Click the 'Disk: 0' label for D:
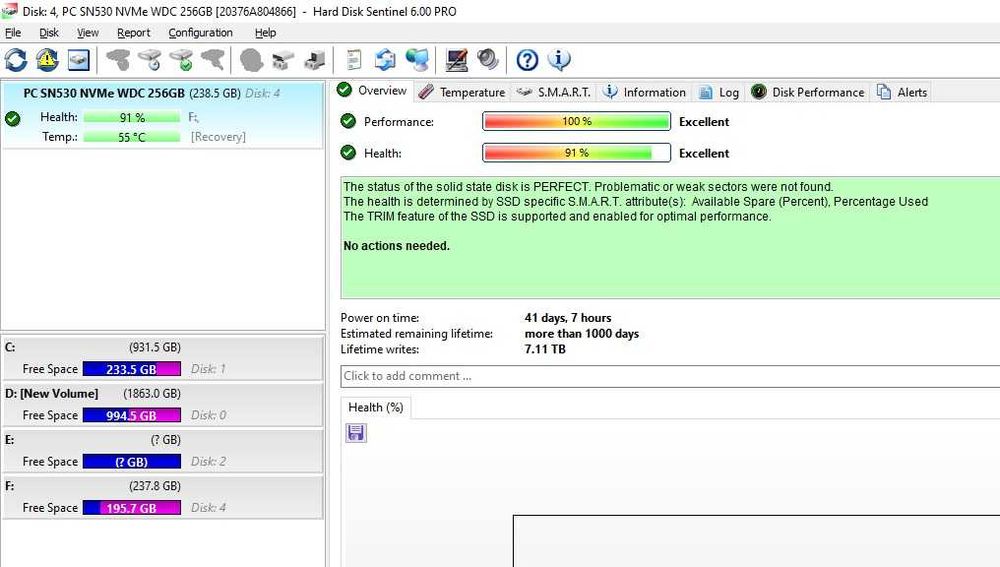This screenshot has height=567, width=1000. tap(209, 415)
